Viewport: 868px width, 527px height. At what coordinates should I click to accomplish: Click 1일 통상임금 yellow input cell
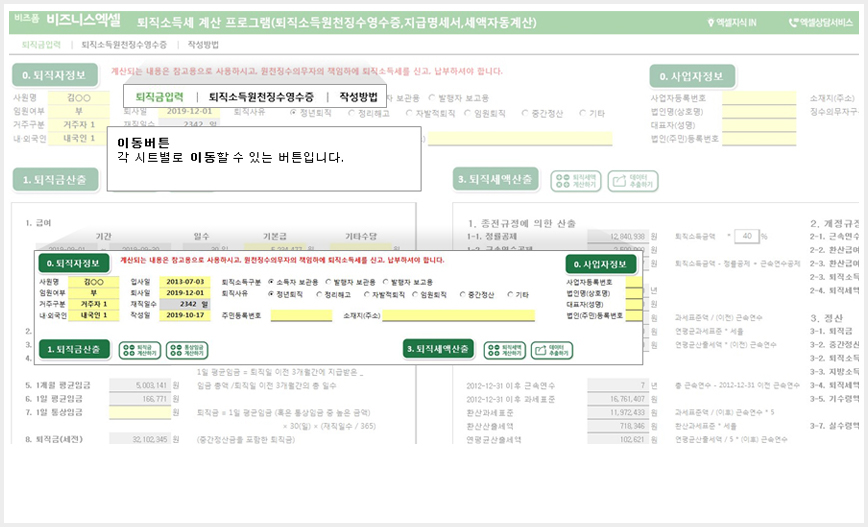point(140,412)
